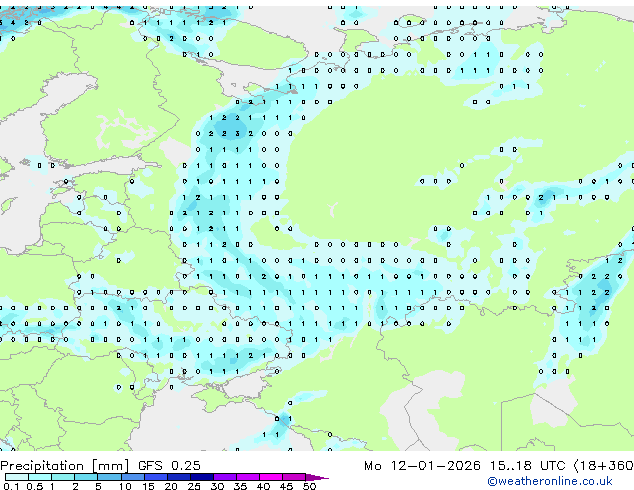Click the 20–25 mm legend color swatch
Image resolution: width=634 pixels, height=490 pixels.
click(179, 477)
